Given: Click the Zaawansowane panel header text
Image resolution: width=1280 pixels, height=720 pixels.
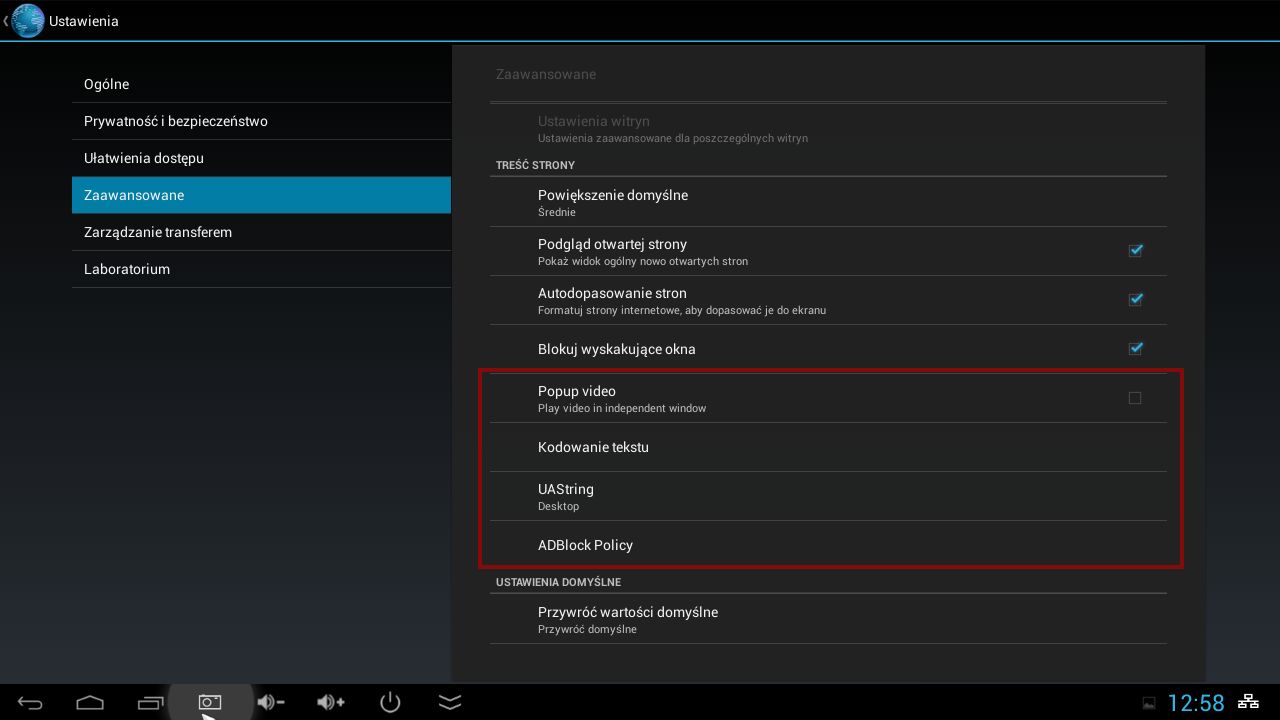Looking at the screenshot, I should coord(546,74).
